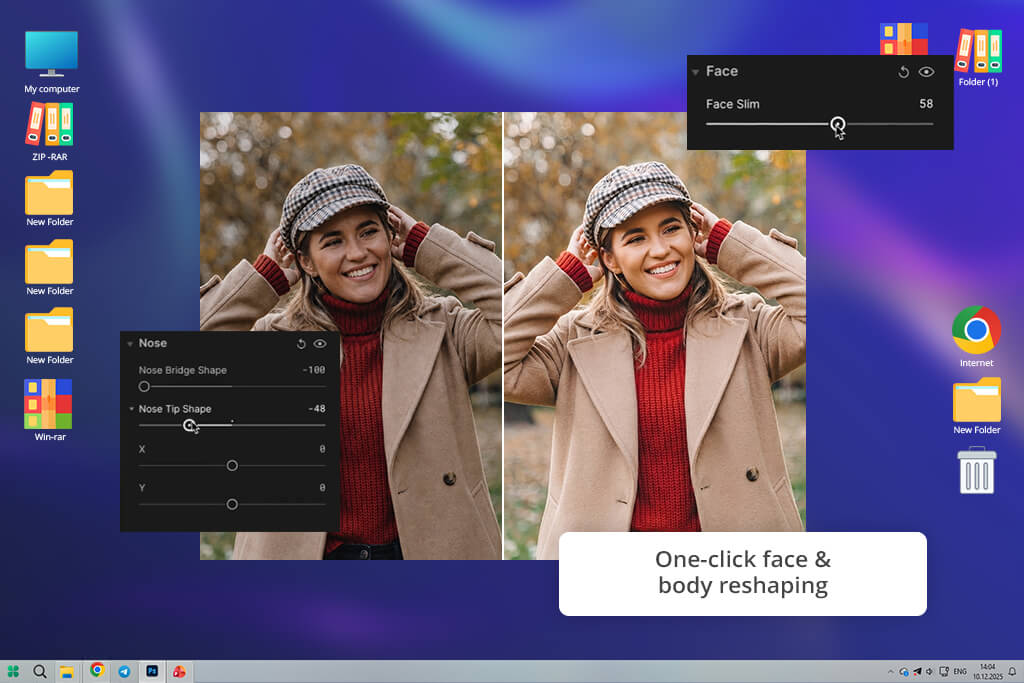Open the volume control tray icon
Viewport: 1024px width, 683px height.
(x=929, y=671)
